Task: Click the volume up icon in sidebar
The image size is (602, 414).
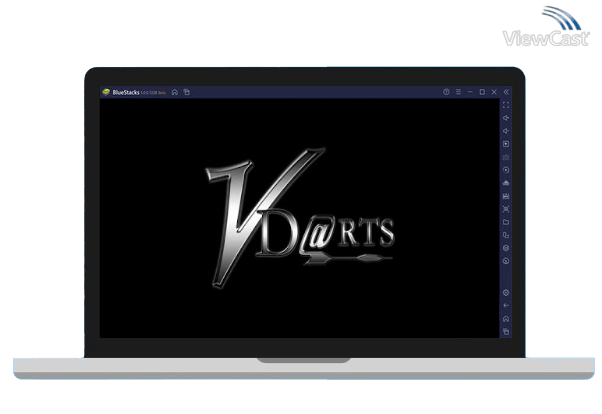Action: pos(506,118)
